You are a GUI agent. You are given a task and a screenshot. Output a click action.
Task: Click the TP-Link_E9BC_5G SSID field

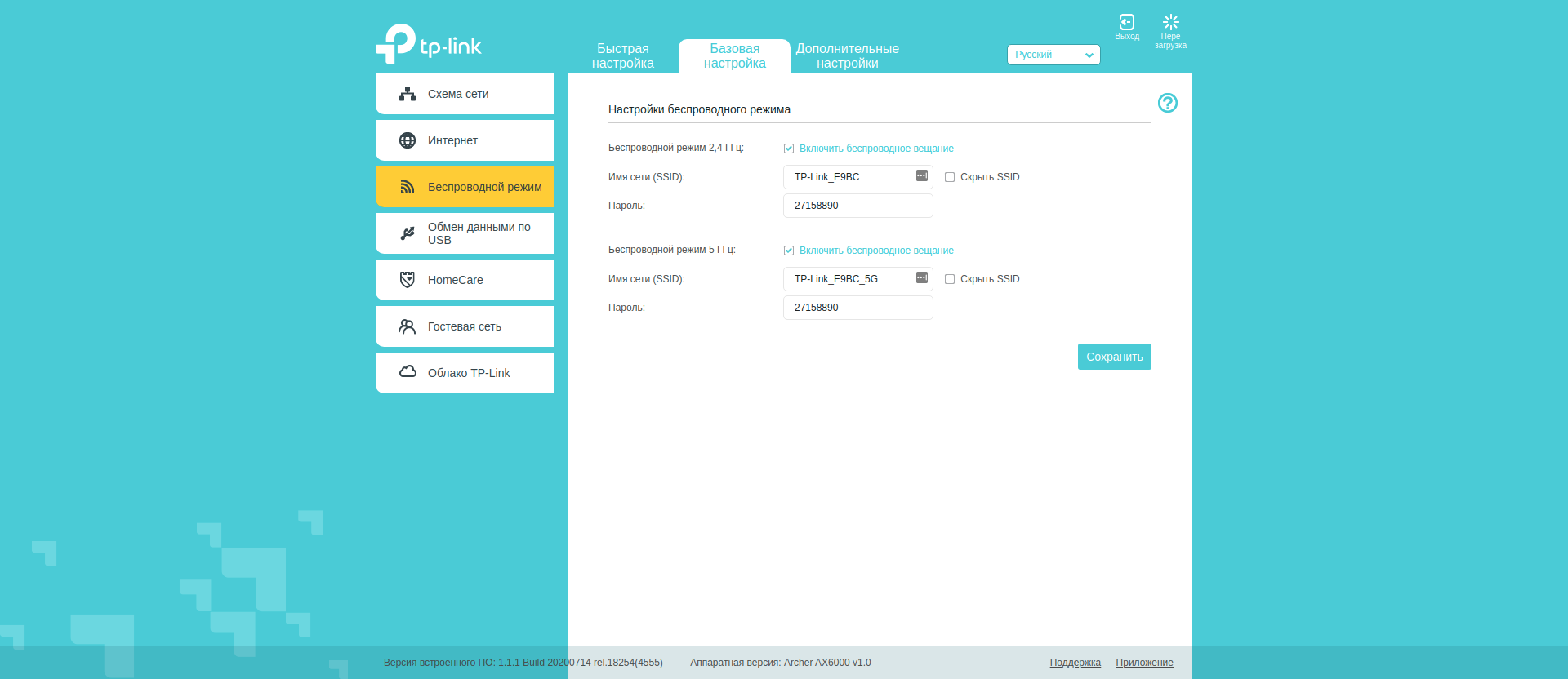(849, 279)
